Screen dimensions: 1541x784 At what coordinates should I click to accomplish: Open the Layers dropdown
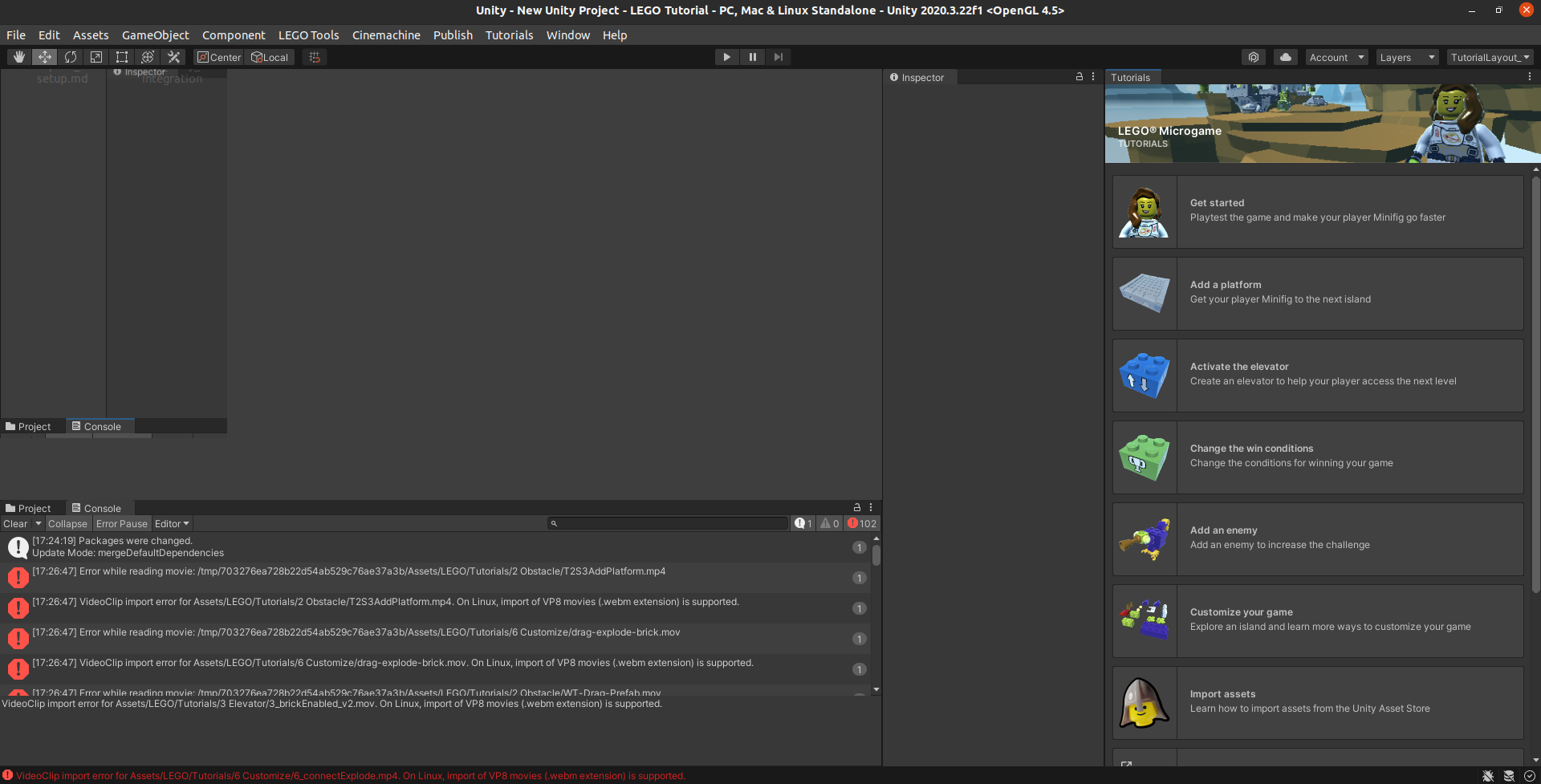[x=1407, y=57]
